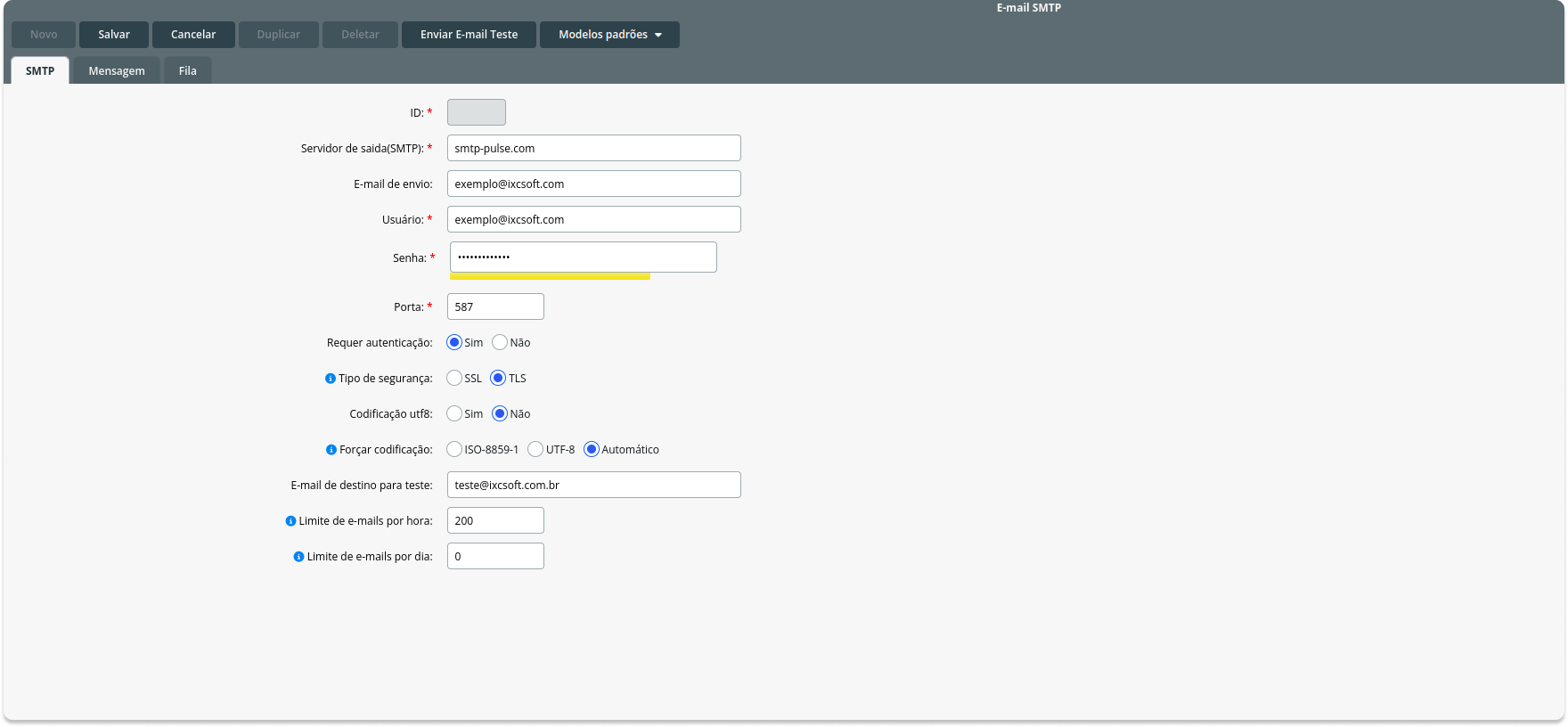The width and height of the screenshot is (1568, 727).
Task: Click the ID field
Action: 477,112
